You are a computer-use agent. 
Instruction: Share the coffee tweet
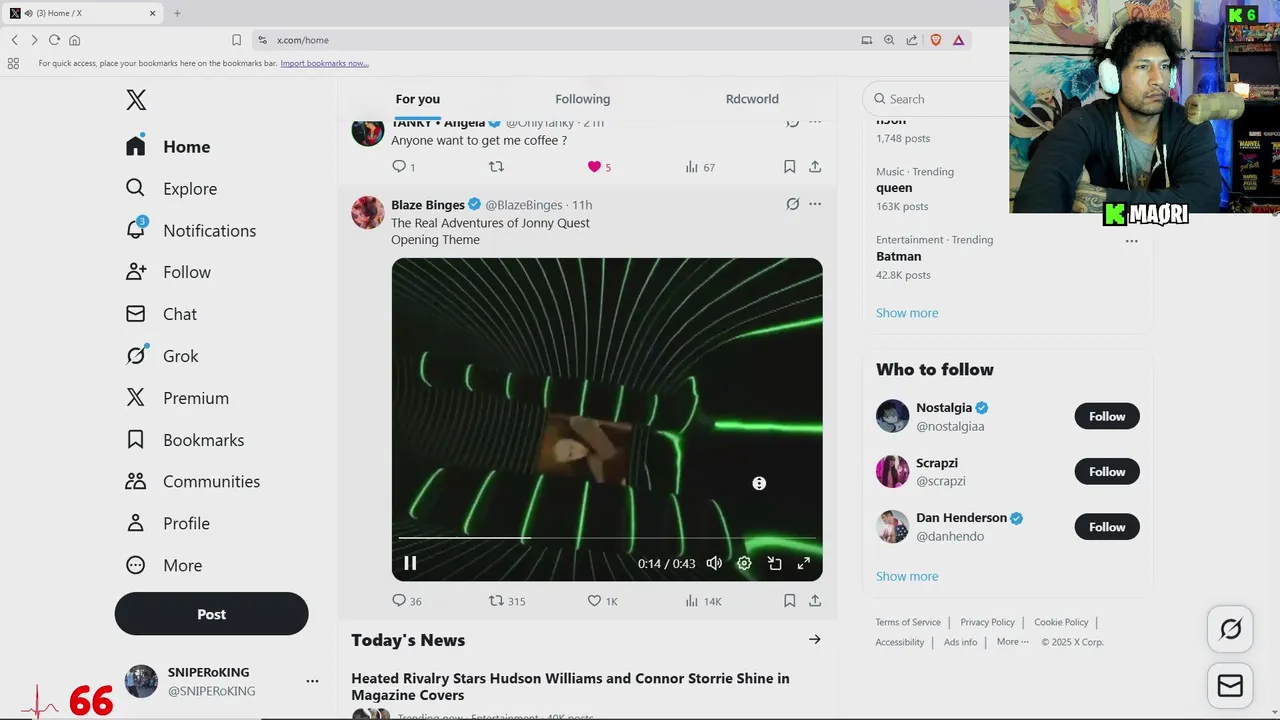815,167
